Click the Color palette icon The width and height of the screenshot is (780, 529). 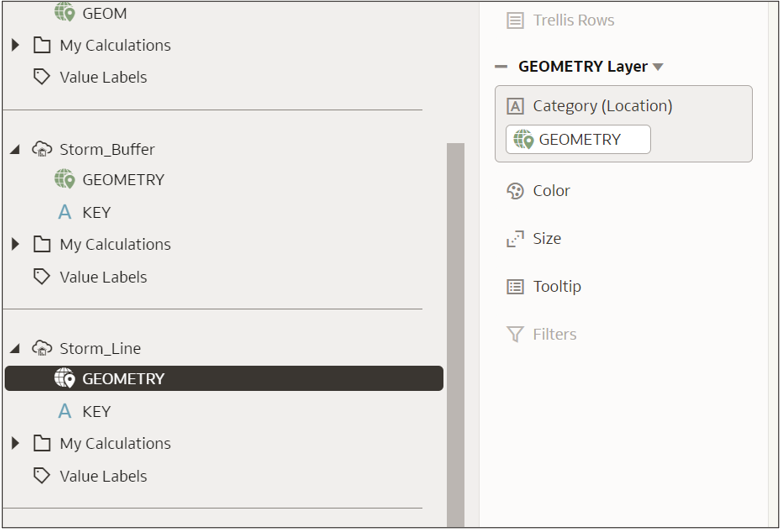pyautogui.click(x=515, y=191)
